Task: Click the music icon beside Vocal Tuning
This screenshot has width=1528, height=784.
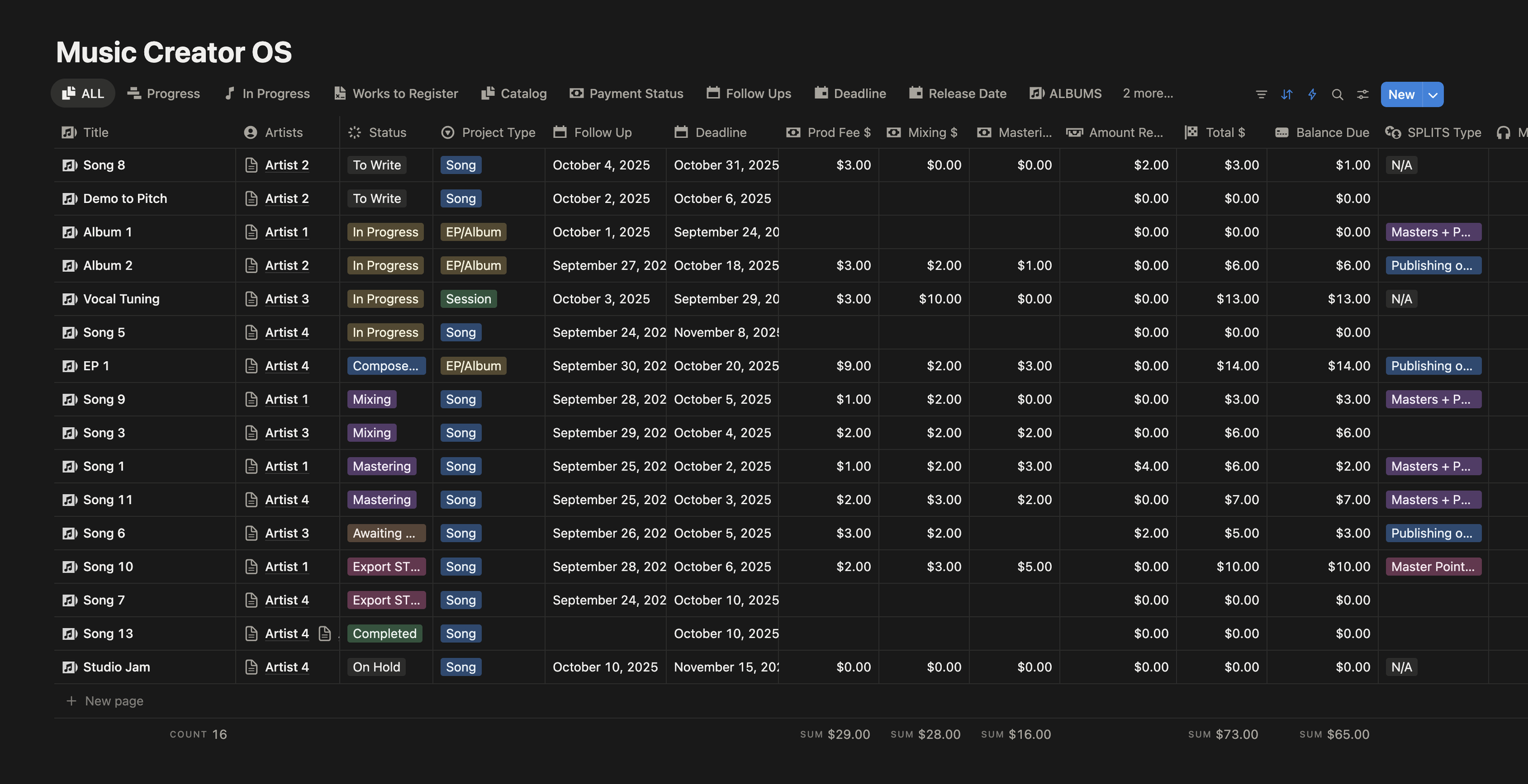Action: click(70, 299)
